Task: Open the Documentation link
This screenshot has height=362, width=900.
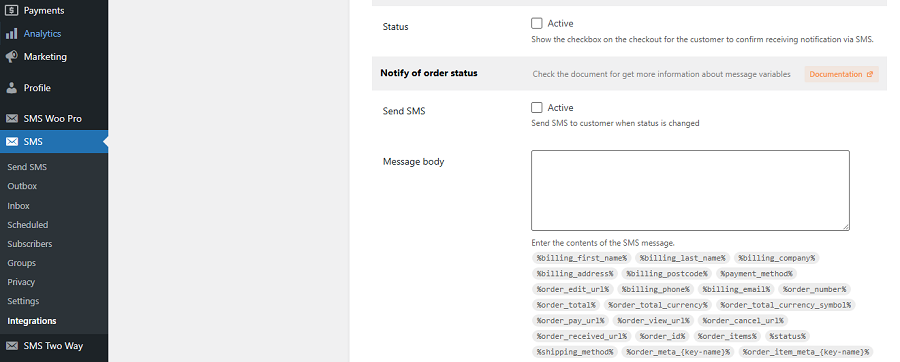Action: 841,74
